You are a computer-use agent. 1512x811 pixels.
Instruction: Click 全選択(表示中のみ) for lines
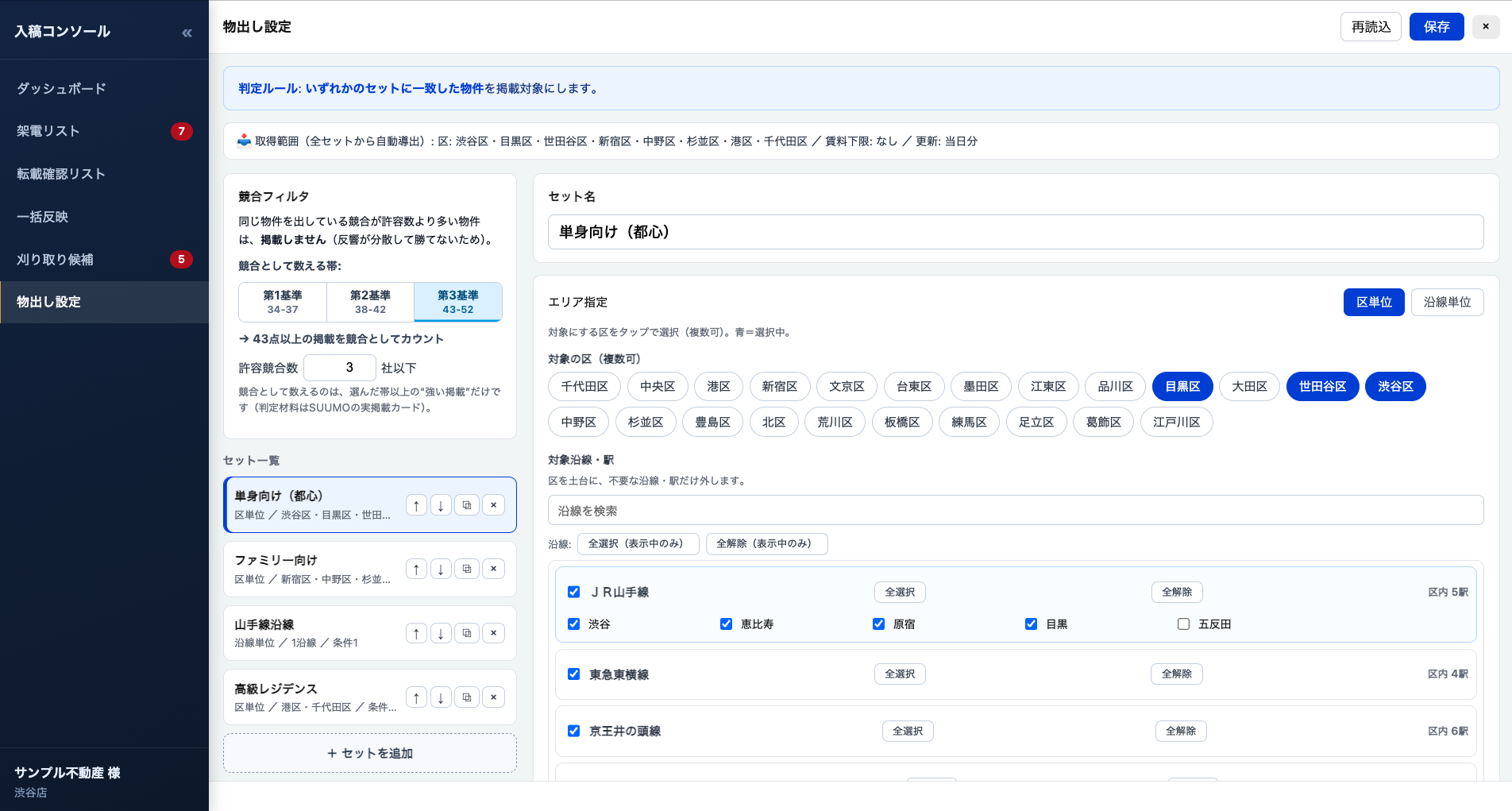[x=638, y=544]
